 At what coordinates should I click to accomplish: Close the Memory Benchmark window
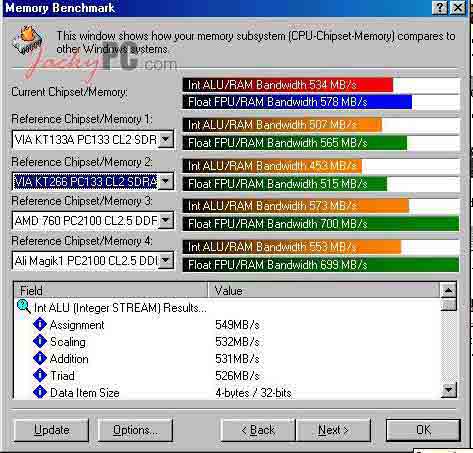coord(458,7)
